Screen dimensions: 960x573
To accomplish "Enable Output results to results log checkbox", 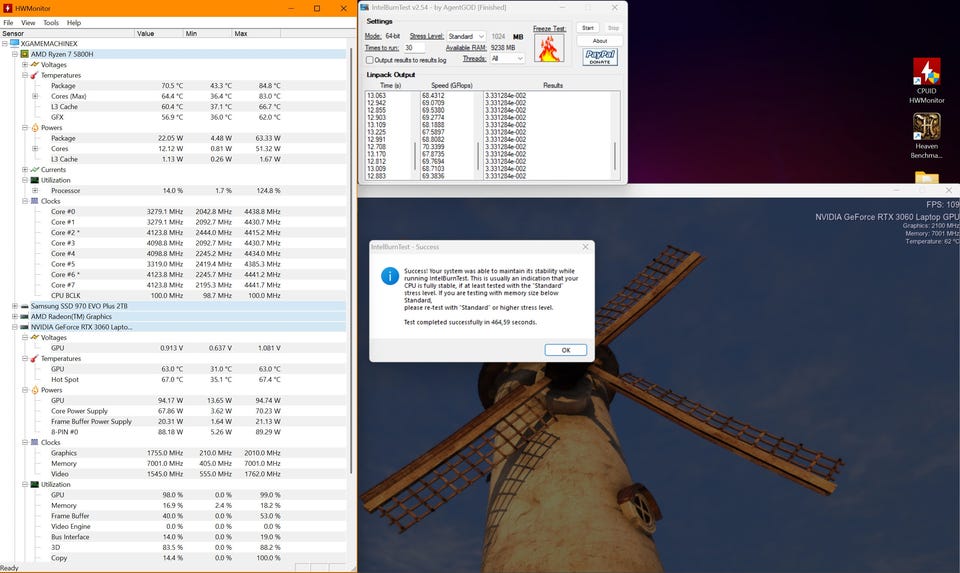I will 370,60.
